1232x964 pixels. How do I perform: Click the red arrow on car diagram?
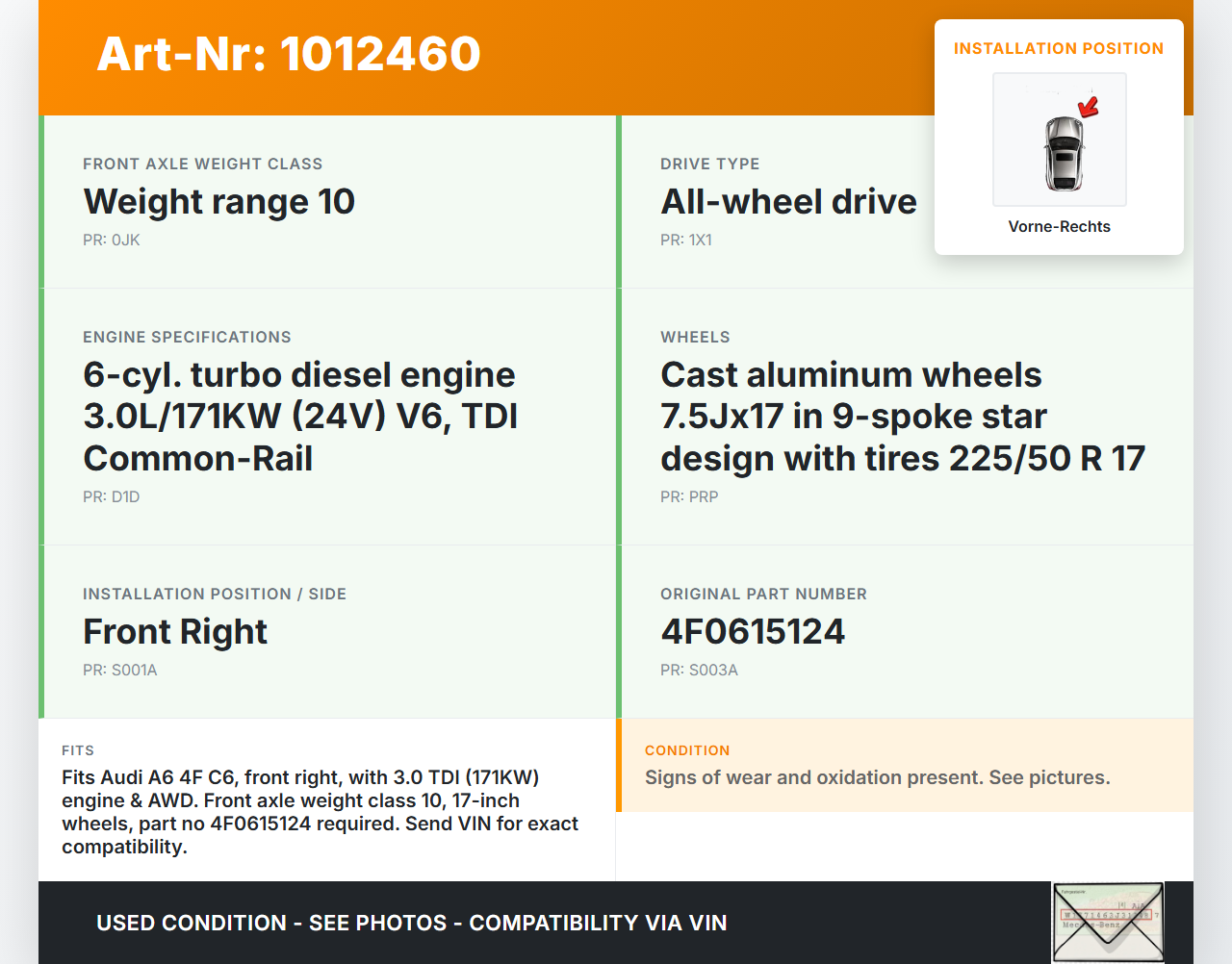point(1089,106)
